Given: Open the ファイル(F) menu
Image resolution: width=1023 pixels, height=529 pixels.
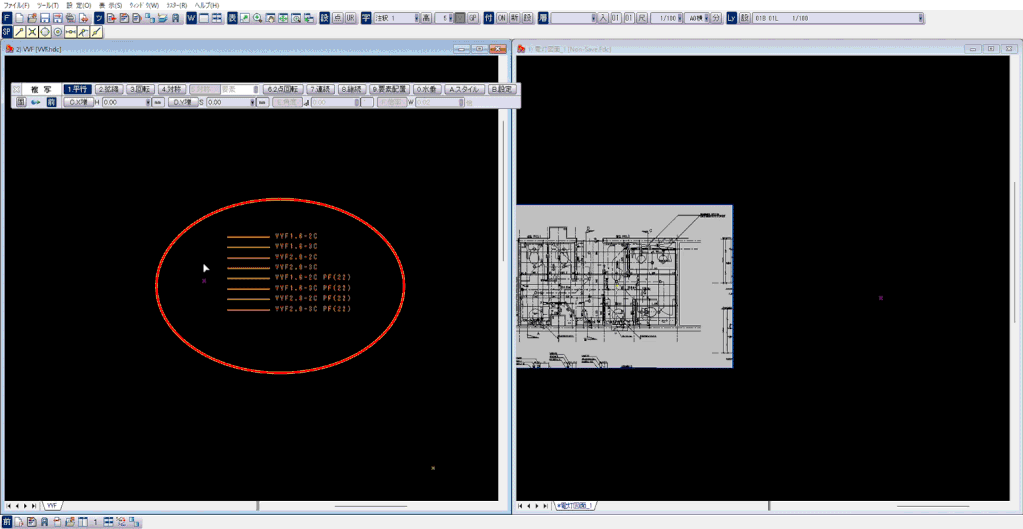Looking at the screenshot, I should coord(16,5).
